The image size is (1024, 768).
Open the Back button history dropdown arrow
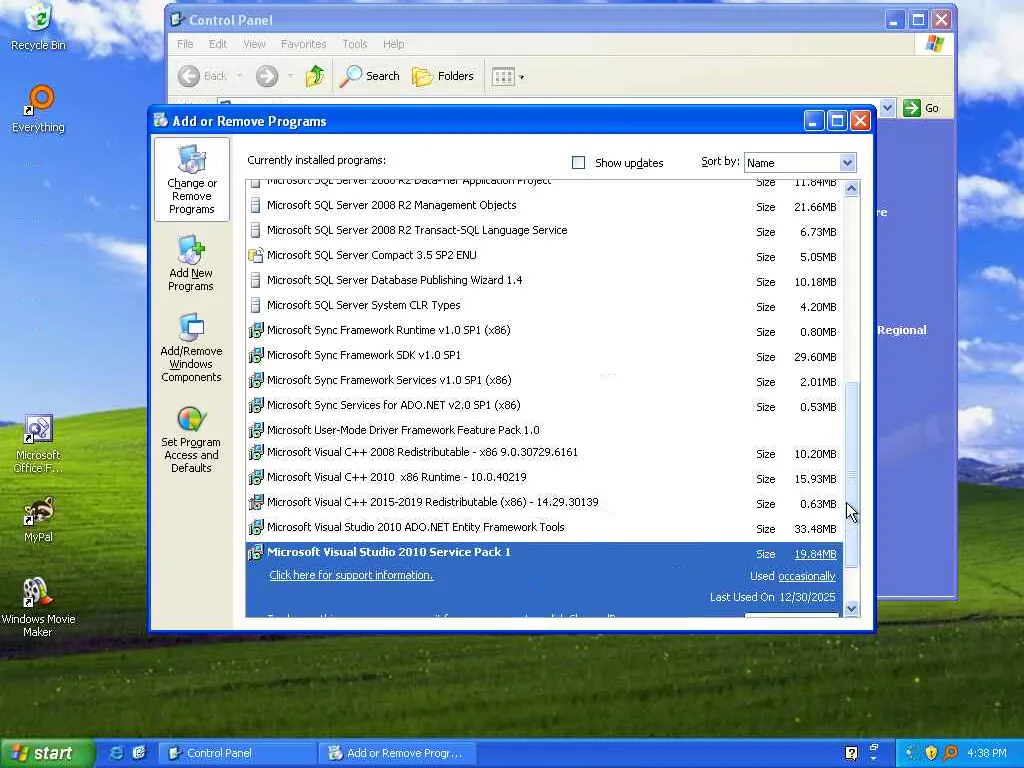tap(240, 76)
